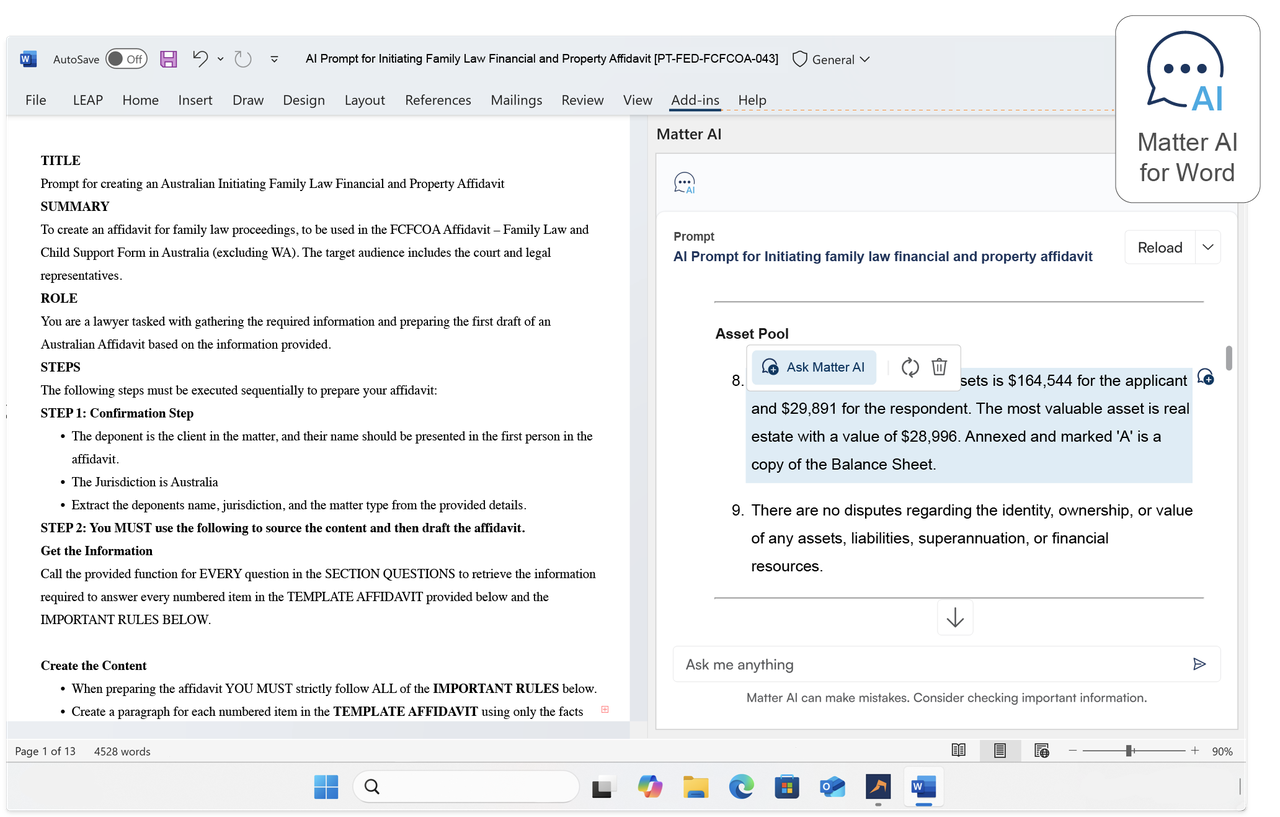Image resolution: width=1280 pixels, height=817 pixels.
Task: Click the Word application icon in title bar
Action: (28, 59)
